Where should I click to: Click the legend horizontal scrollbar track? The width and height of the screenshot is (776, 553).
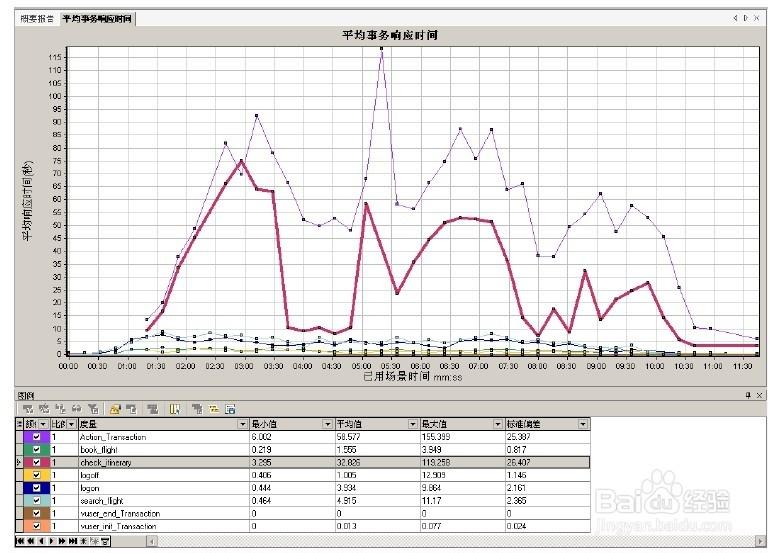point(400,541)
